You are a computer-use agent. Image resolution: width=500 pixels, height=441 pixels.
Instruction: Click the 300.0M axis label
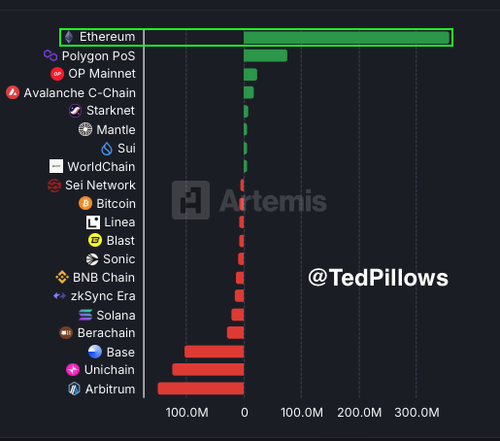[x=417, y=413]
